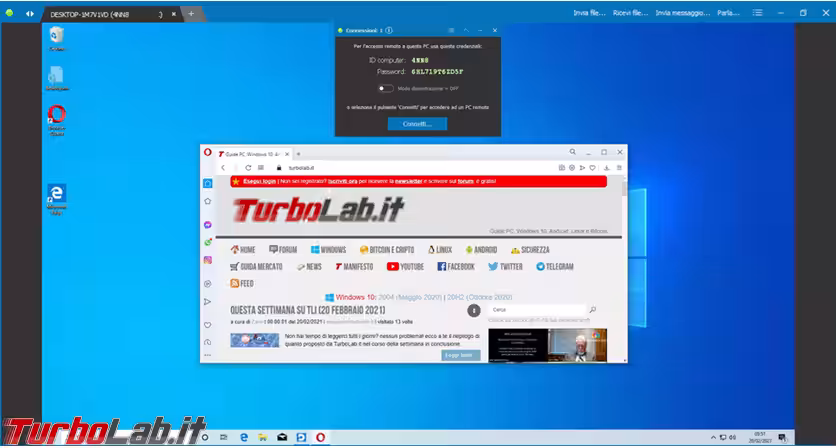Go back in Opera browser
Screen dimensions: 838x448
(x=223, y=167)
